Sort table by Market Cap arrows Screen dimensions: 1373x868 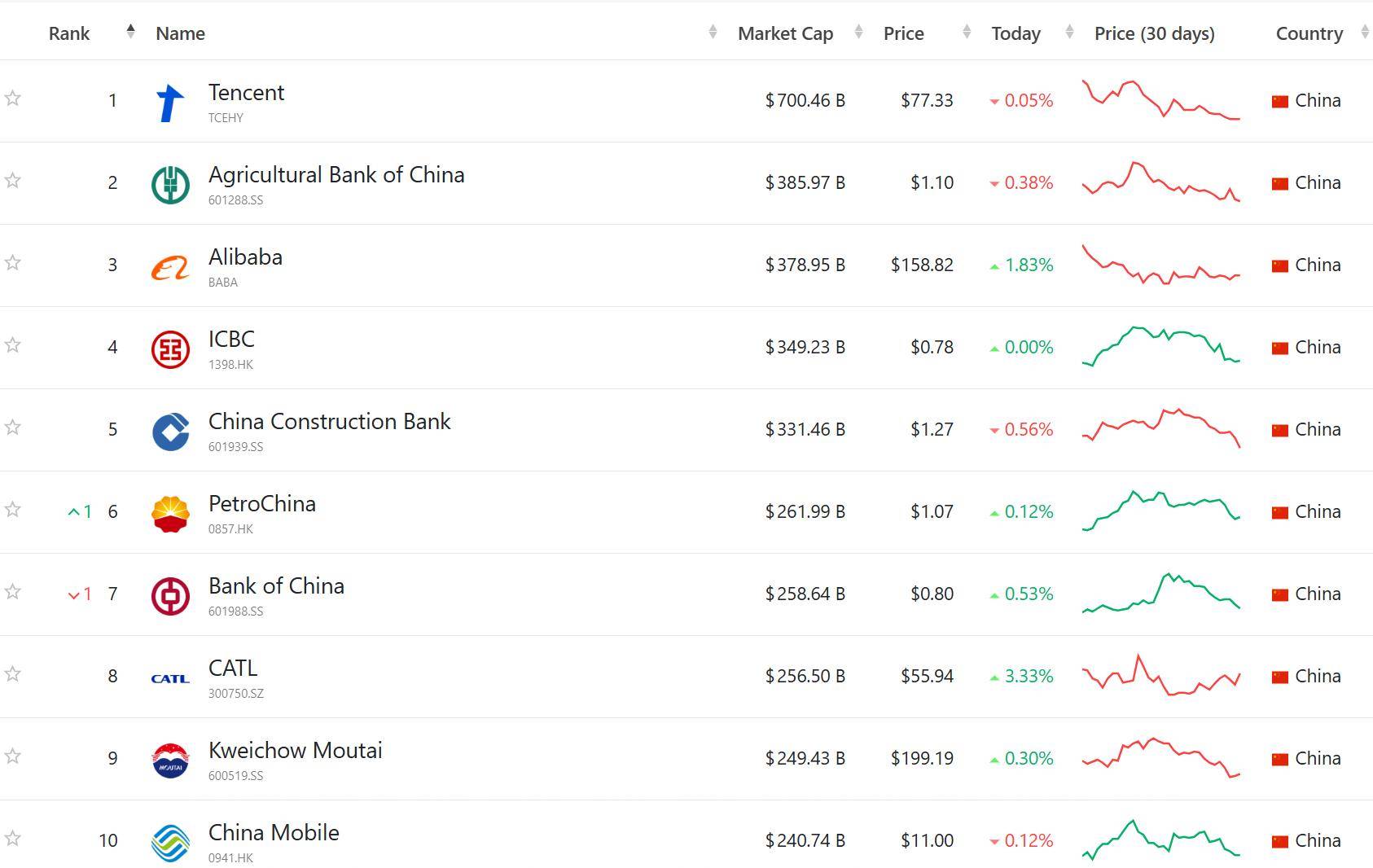[x=858, y=33]
